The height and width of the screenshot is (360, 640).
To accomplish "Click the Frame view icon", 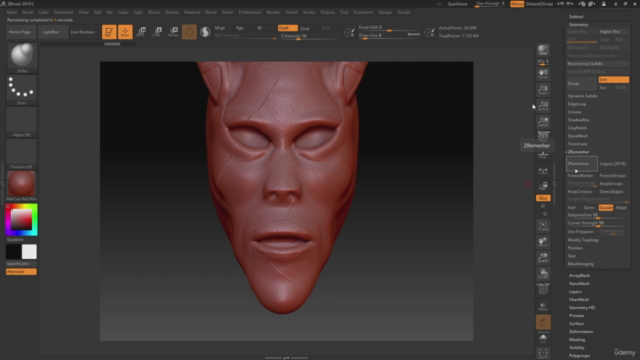I will 543,226.
